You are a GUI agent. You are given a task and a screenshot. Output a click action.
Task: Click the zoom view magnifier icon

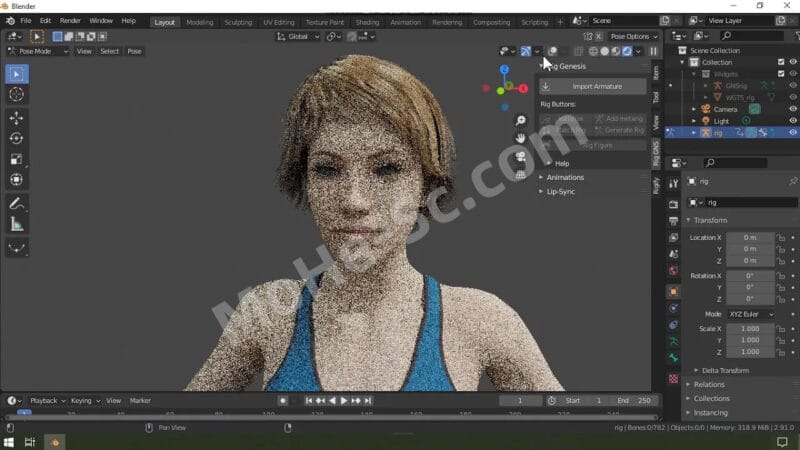tap(520, 120)
